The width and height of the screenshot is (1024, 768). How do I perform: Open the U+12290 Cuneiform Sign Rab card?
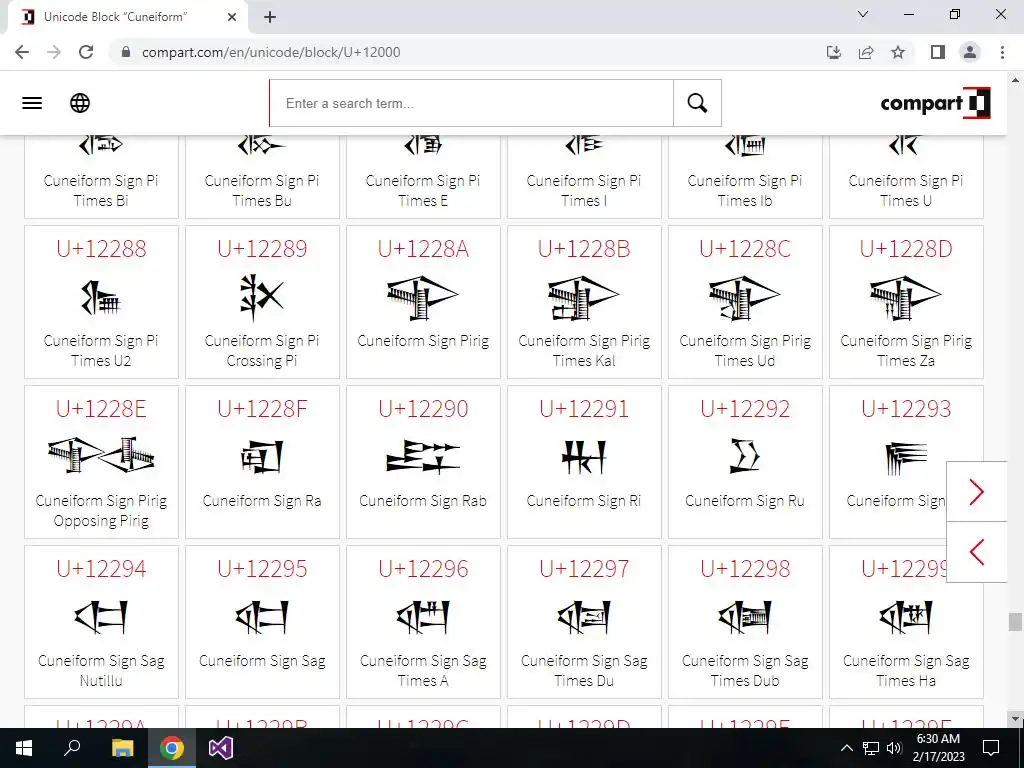[x=423, y=462]
